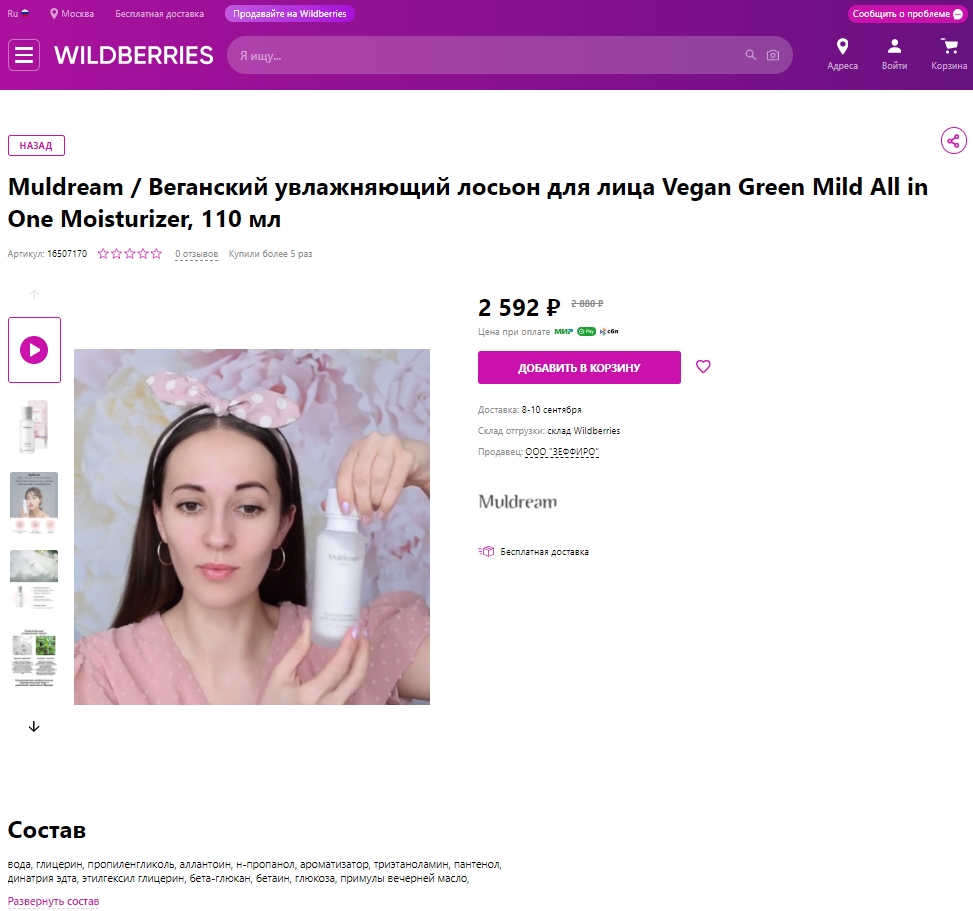Open search by photo camera icon
This screenshot has height=911, width=973.
[x=773, y=55]
